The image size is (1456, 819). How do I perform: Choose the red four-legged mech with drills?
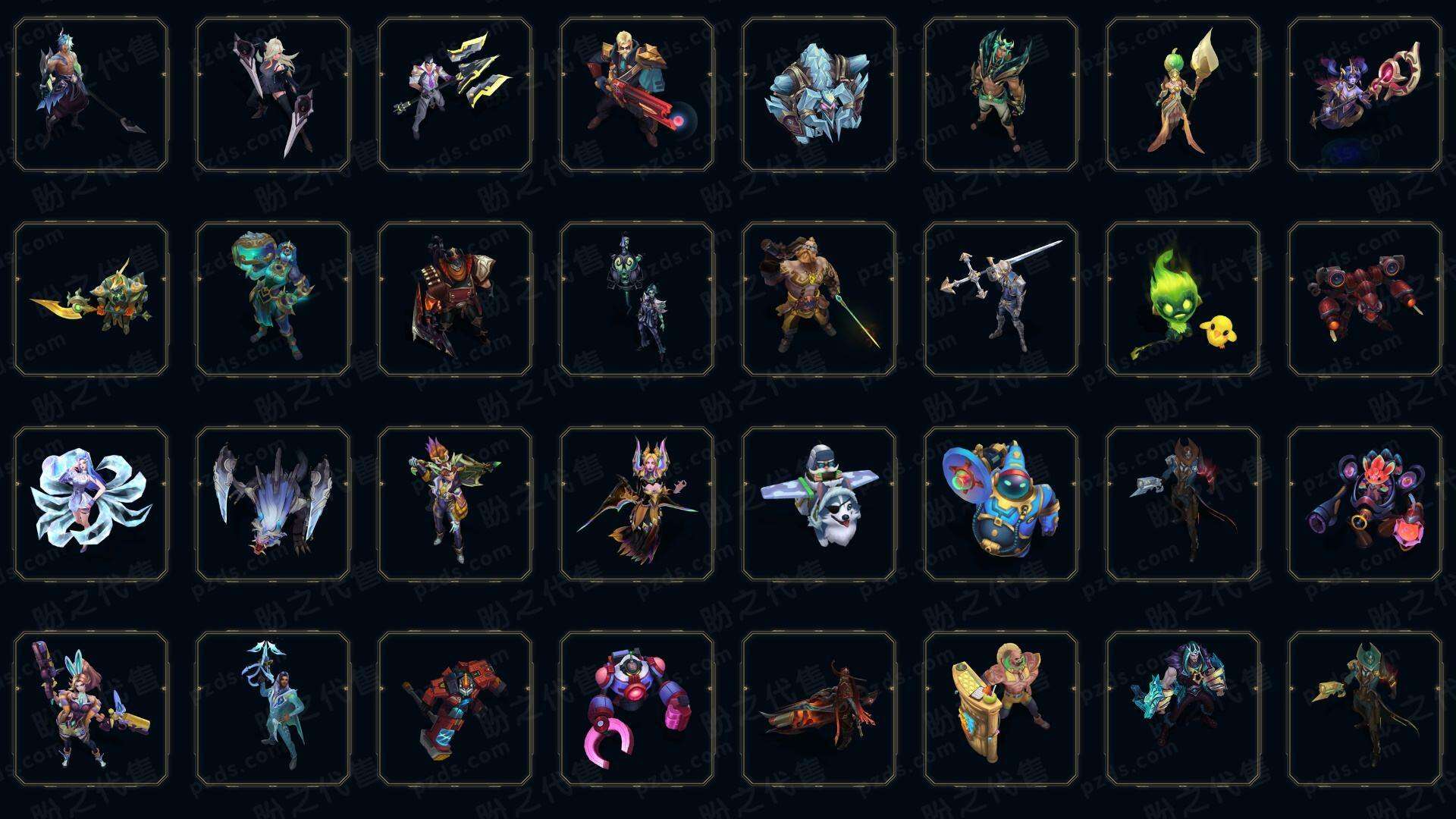(1365, 299)
